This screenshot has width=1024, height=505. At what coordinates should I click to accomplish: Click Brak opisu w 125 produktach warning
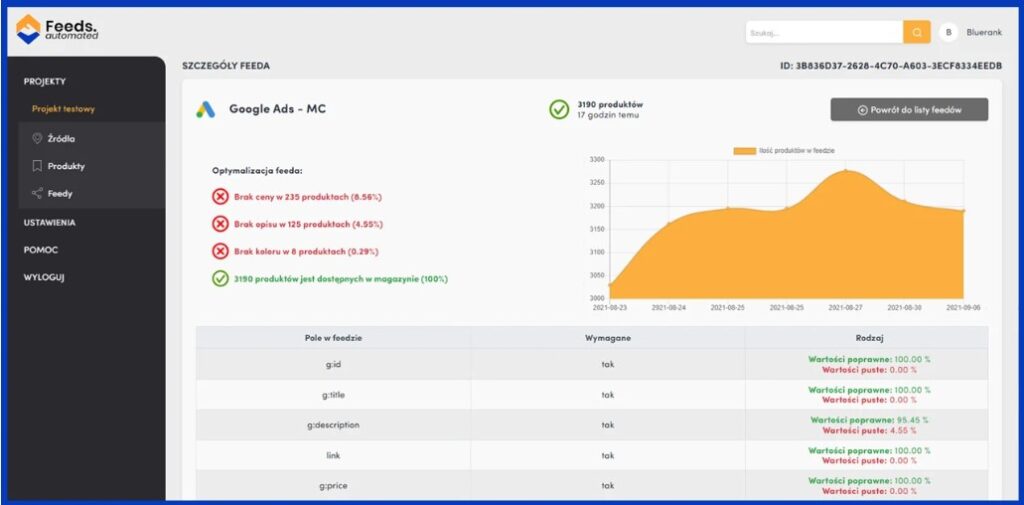coord(308,224)
